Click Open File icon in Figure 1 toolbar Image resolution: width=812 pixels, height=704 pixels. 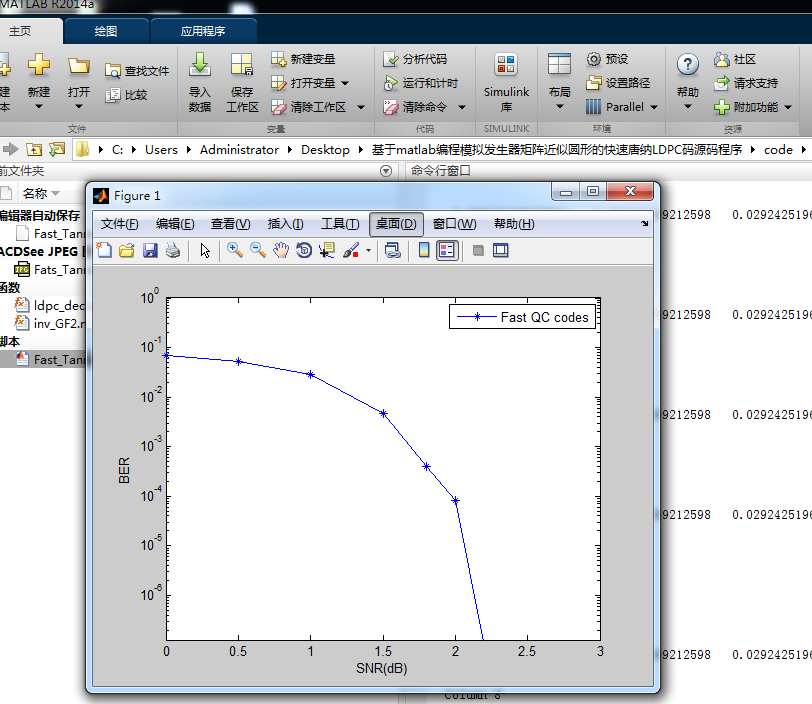point(127,251)
